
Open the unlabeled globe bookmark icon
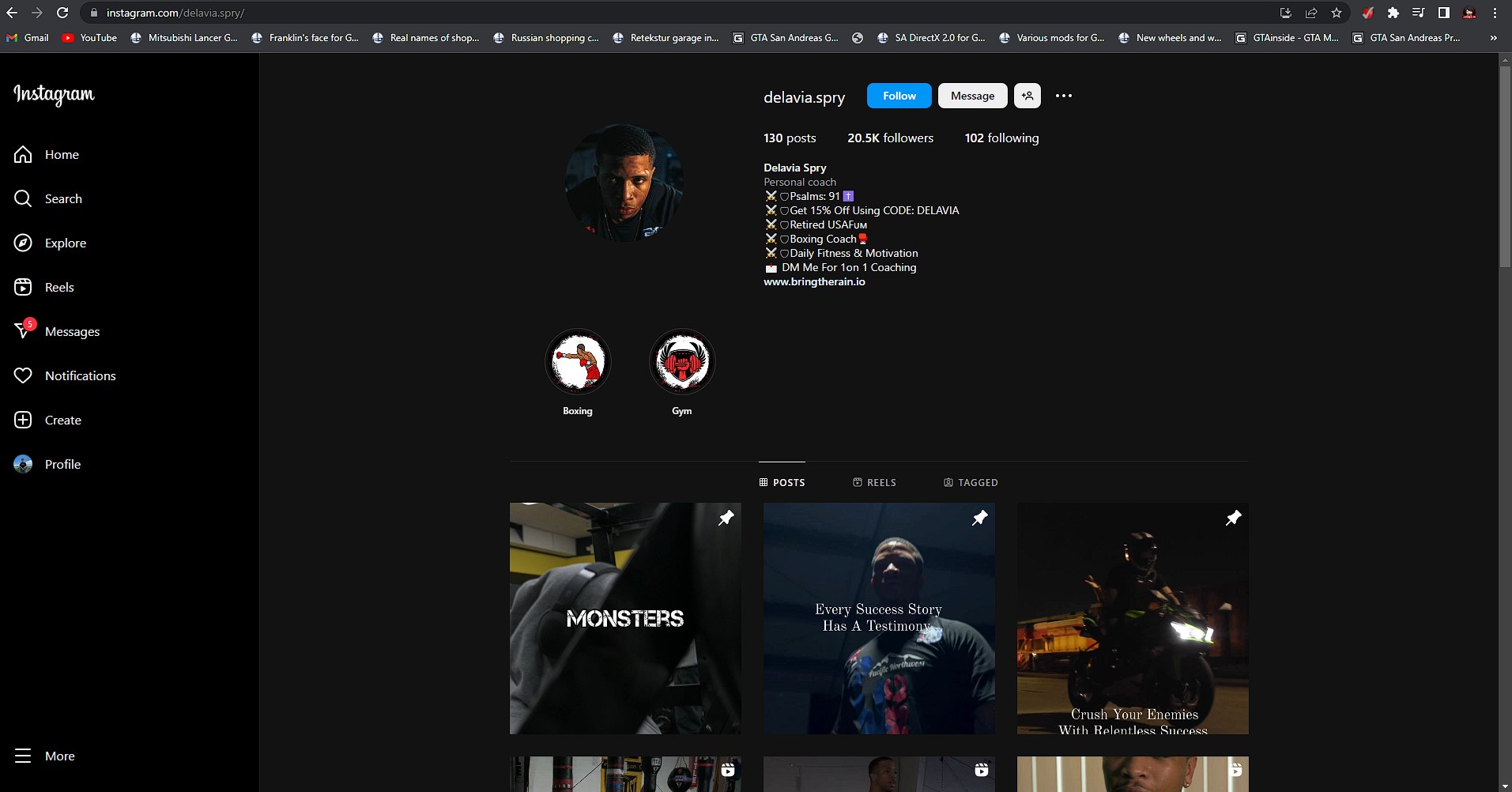858,38
